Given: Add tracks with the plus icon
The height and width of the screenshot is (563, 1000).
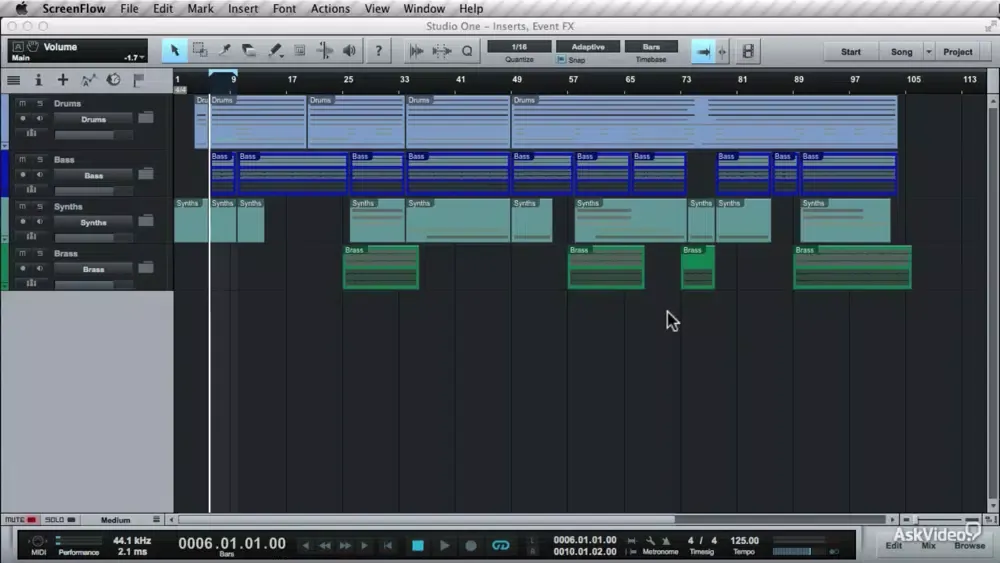Looking at the screenshot, I should click(x=62, y=80).
